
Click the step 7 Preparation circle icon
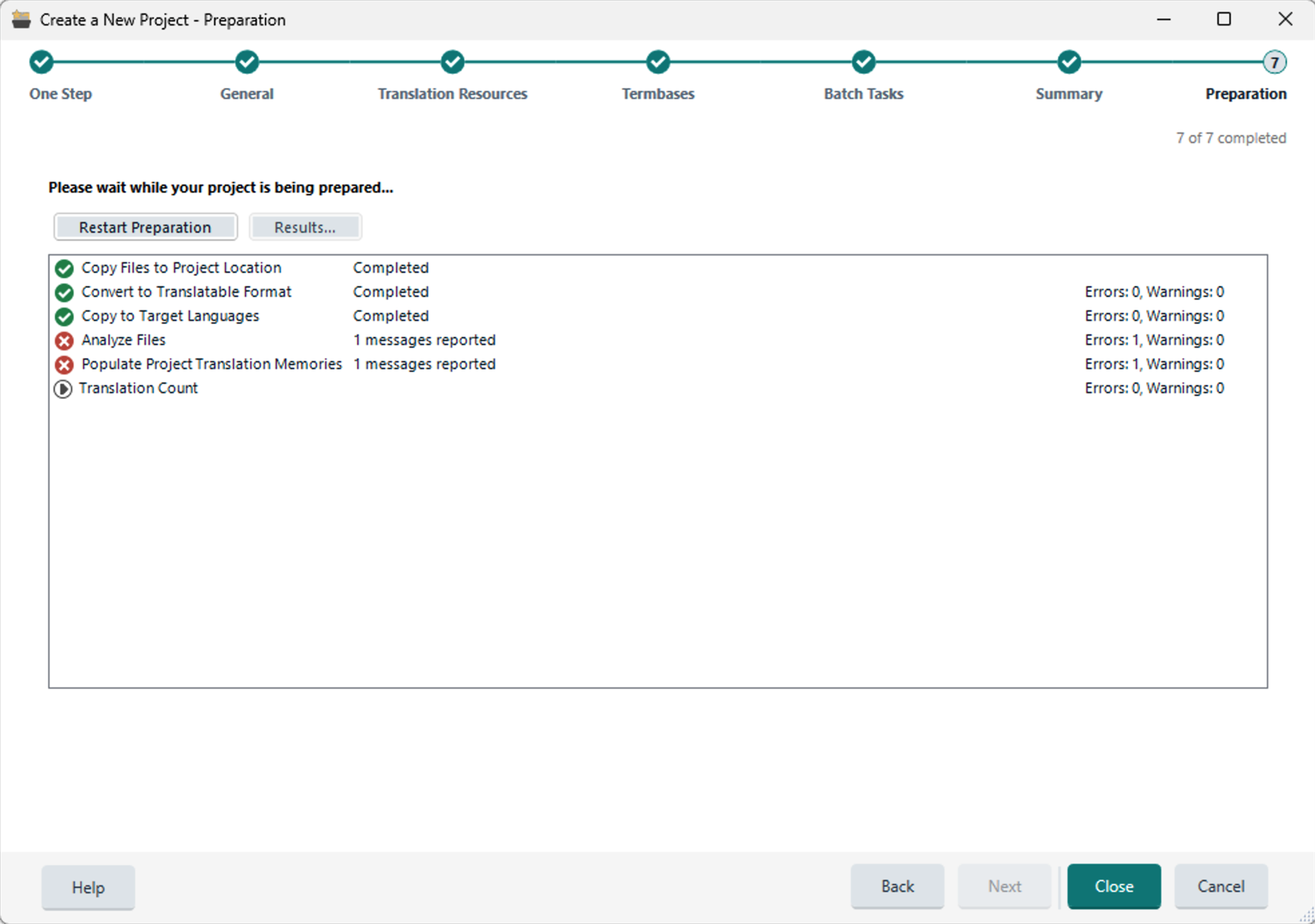pyautogui.click(x=1274, y=62)
